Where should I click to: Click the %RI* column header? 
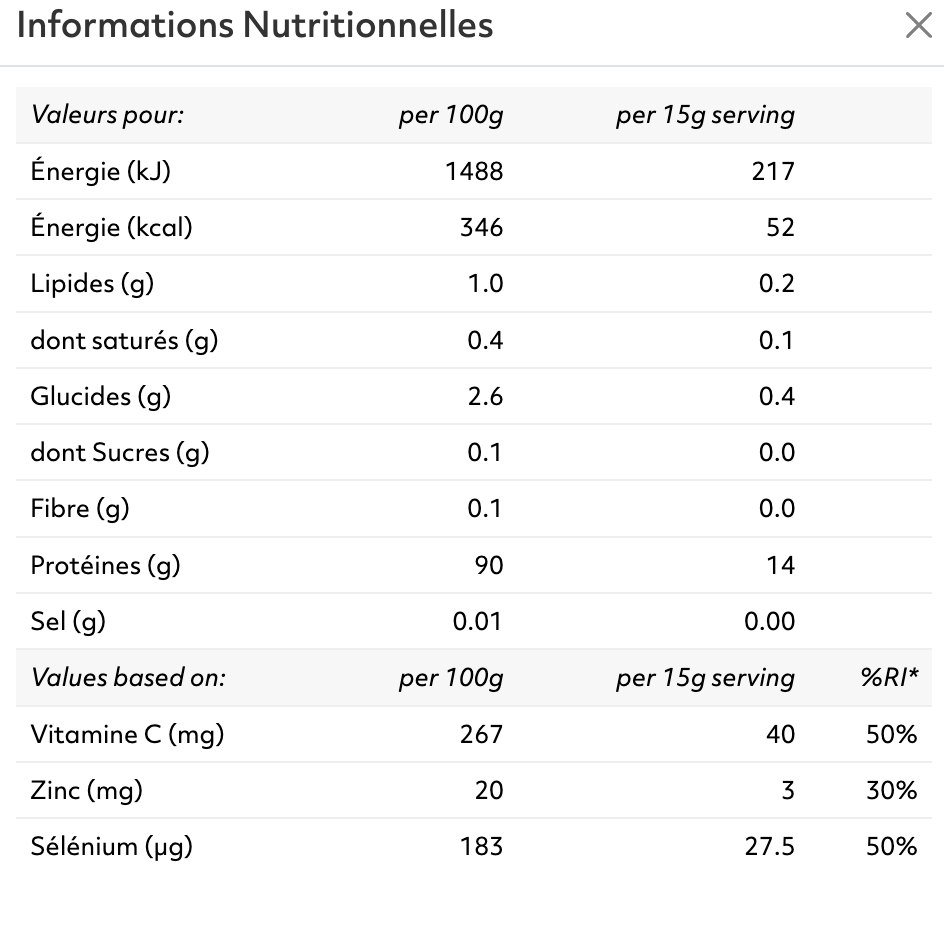888,678
